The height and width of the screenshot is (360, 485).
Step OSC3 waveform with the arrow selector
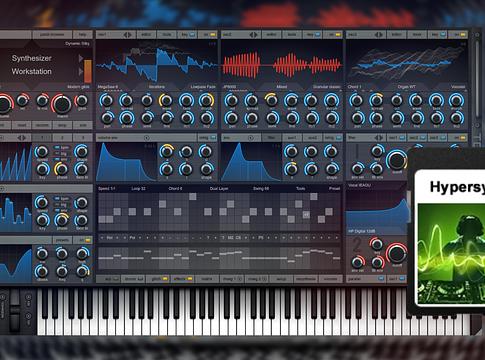click(x=379, y=35)
